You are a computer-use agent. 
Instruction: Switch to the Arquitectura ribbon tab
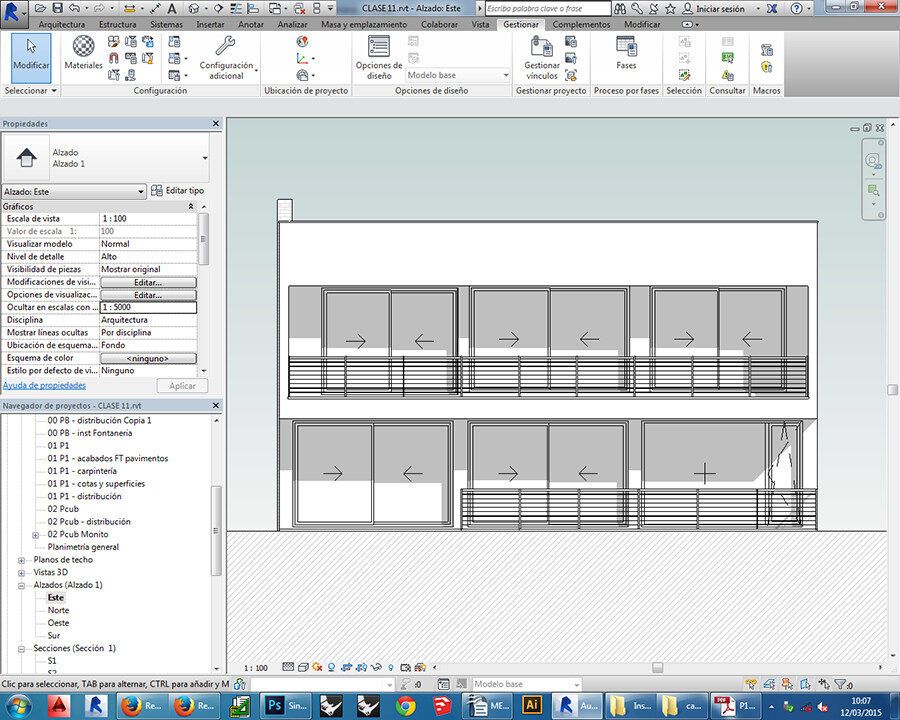pos(62,24)
